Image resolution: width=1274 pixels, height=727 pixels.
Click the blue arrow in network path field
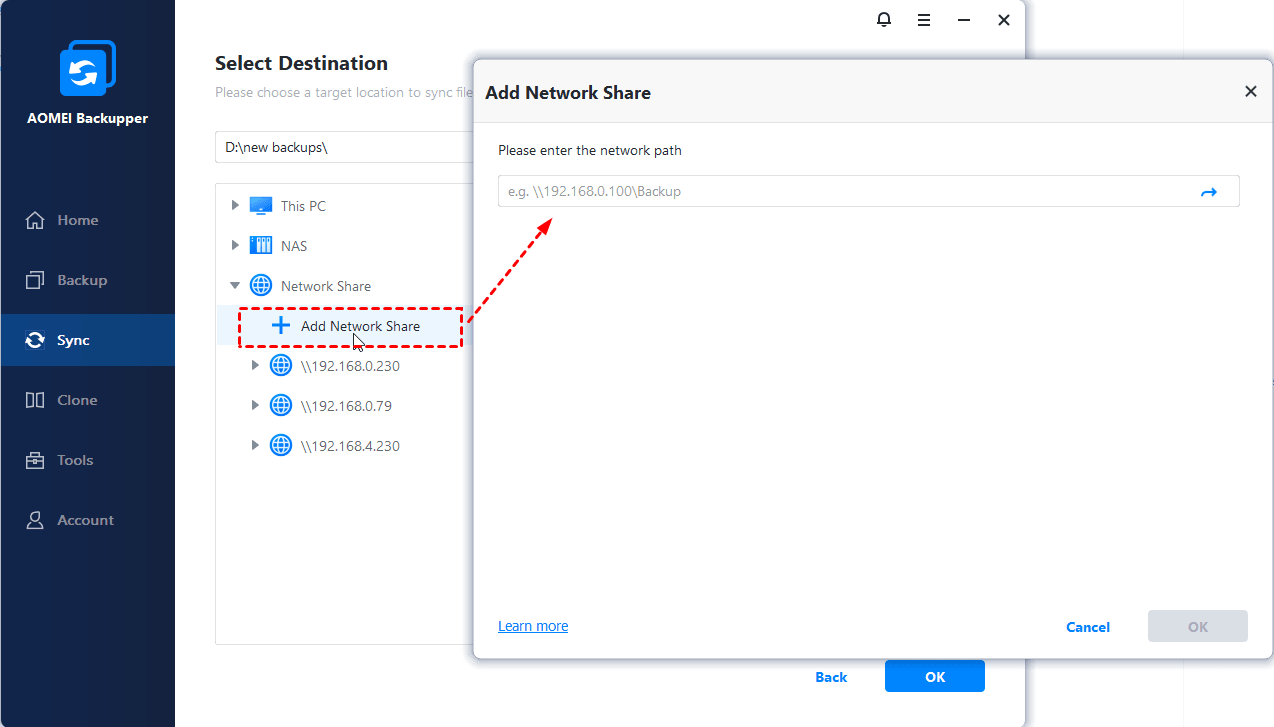click(x=1208, y=192)
